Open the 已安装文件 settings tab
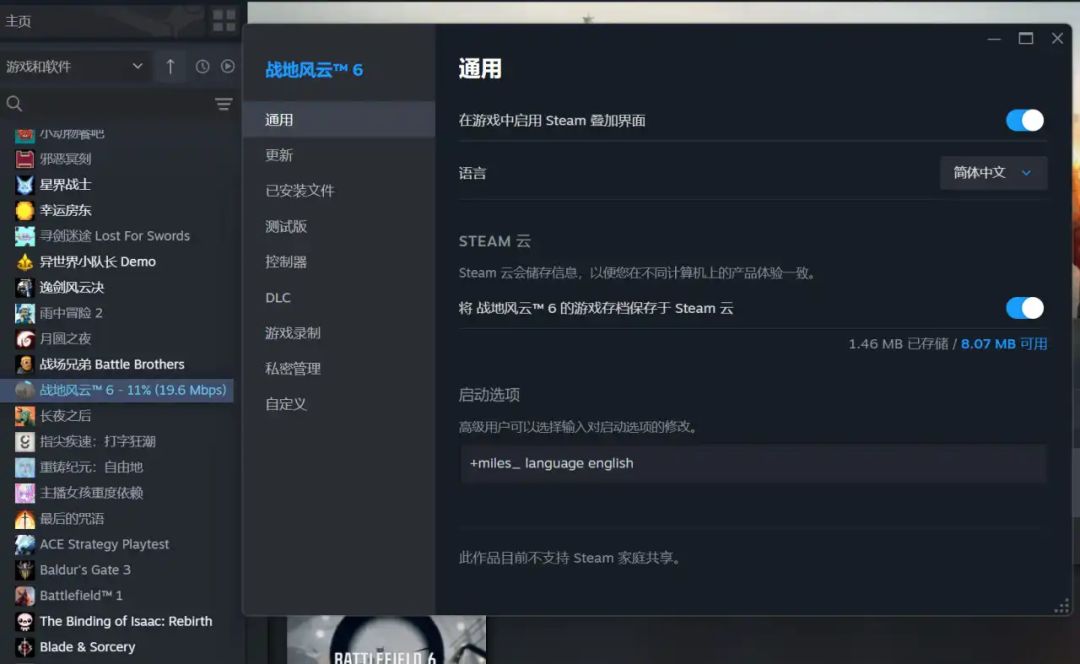This screenshot has width=1080, height=664. [x=339, y=191]
